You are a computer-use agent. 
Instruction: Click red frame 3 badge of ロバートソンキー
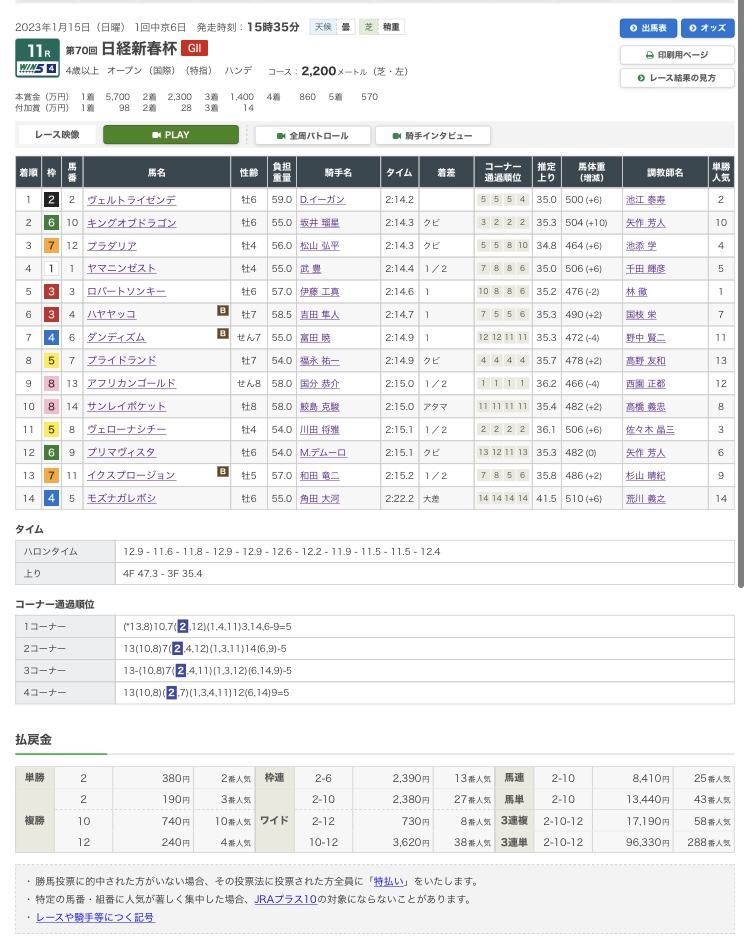pyautogui.click(x=52, y=292)
